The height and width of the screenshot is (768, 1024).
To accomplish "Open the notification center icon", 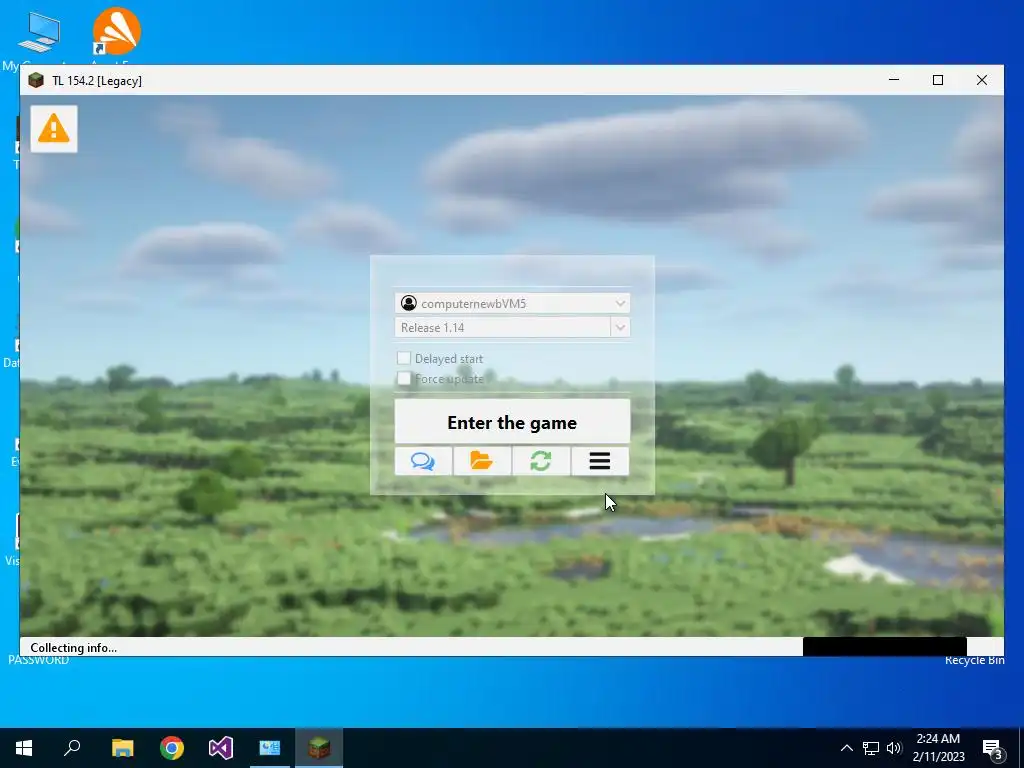I will [x=993, y=749].
